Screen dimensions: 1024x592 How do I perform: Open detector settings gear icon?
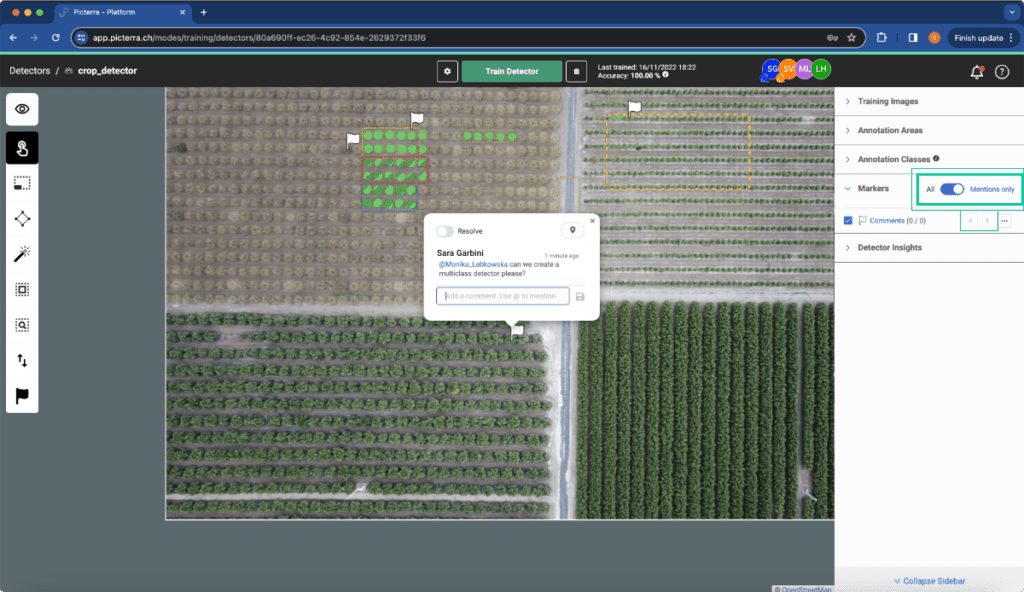[x=447, y=71]
